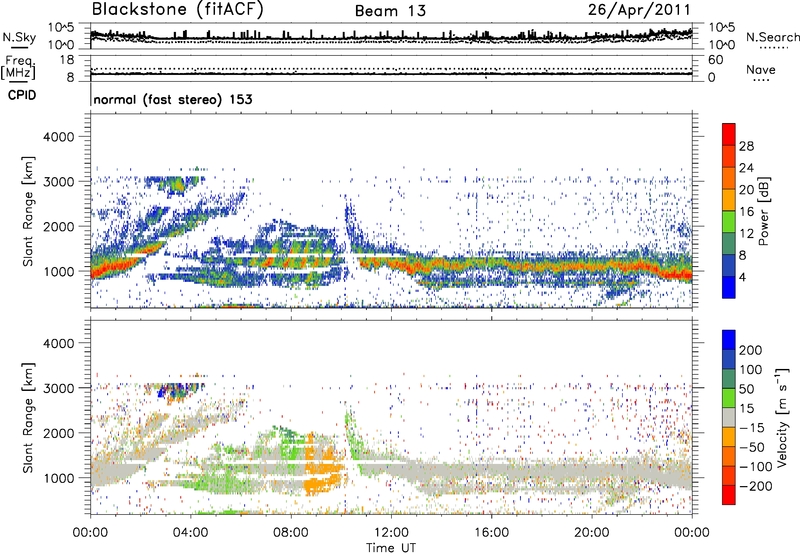Image resolution: width=800 pixels, height=554 pixels.
Task: Click '4000' on the velocity panel range axis
Action: click(x=58, y=343)
